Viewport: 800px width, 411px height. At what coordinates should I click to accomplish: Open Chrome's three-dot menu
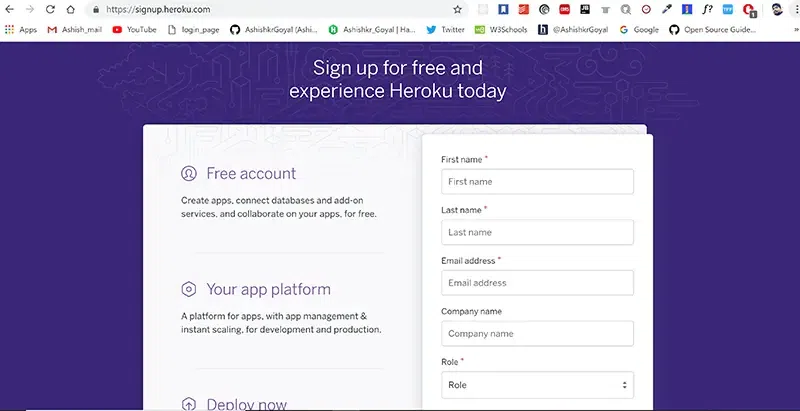pos(794,9)
